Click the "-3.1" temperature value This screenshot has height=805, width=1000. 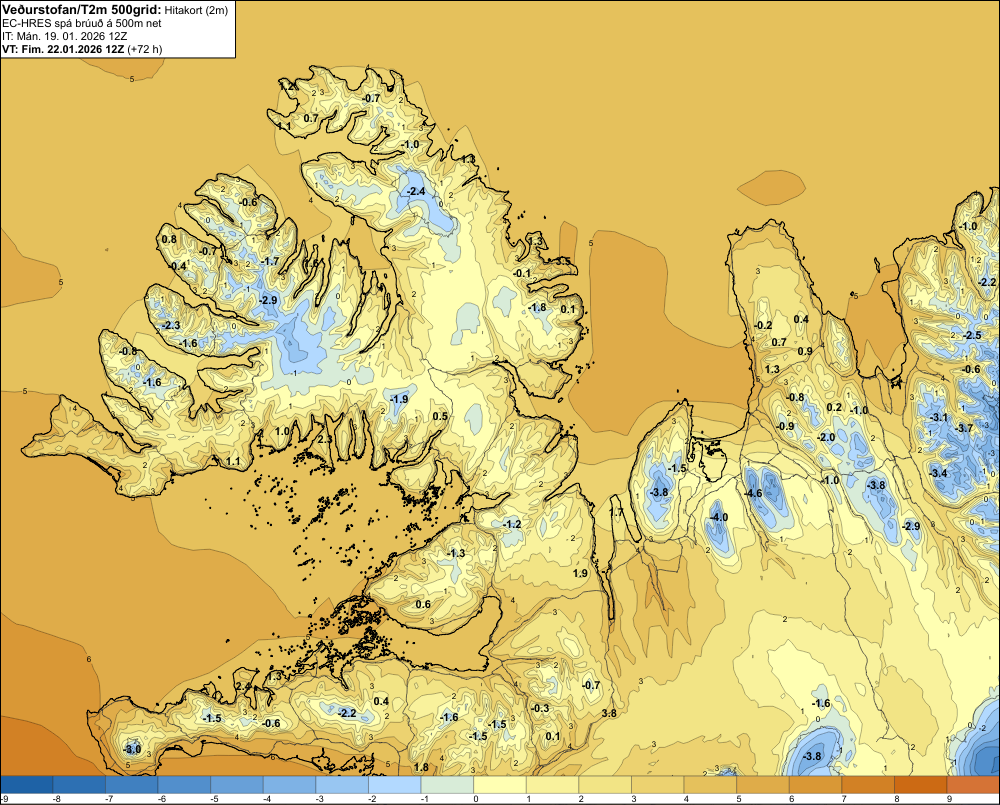[939, 417]
